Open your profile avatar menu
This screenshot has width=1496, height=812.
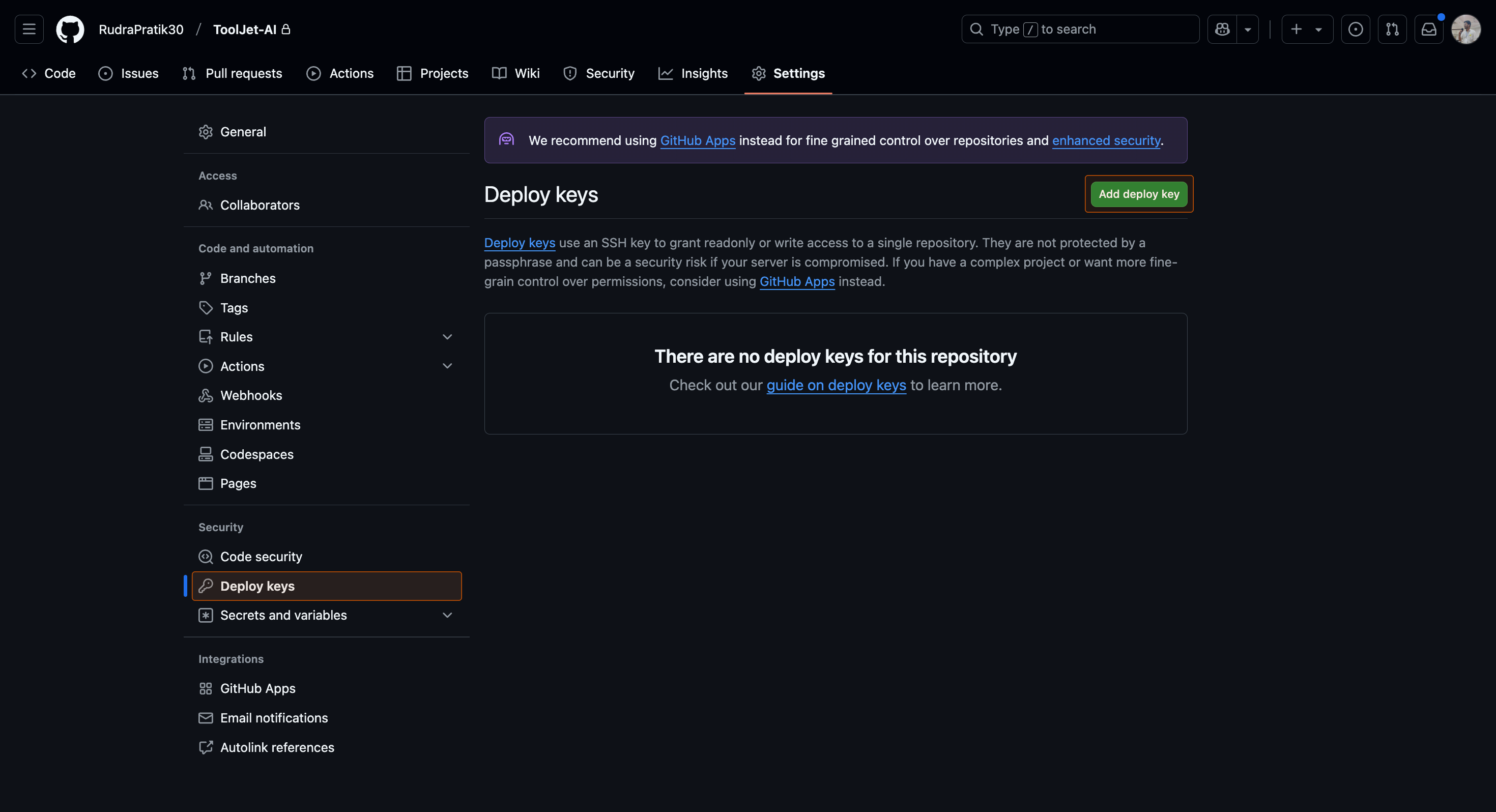click(x=1466, y=29)
